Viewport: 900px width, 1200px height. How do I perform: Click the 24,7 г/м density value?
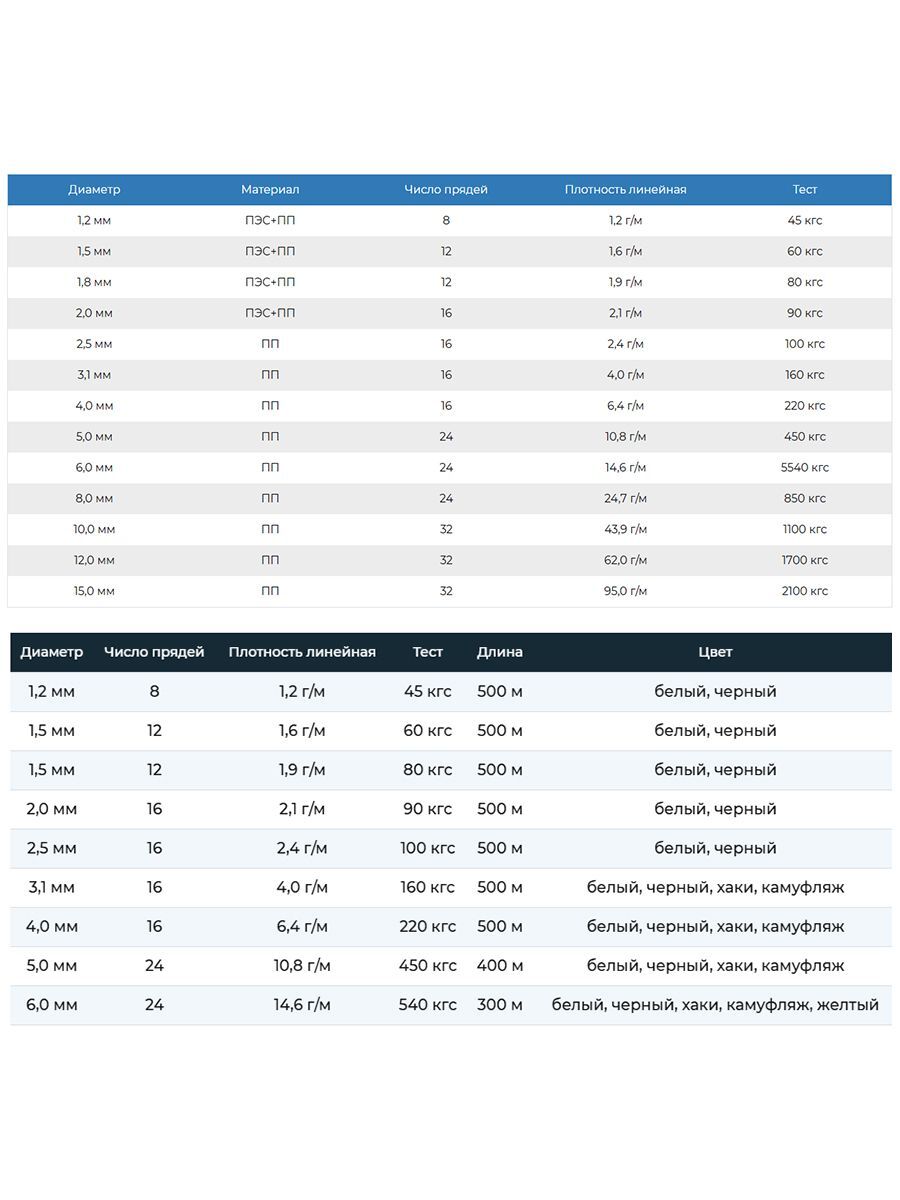click(625, 498)
